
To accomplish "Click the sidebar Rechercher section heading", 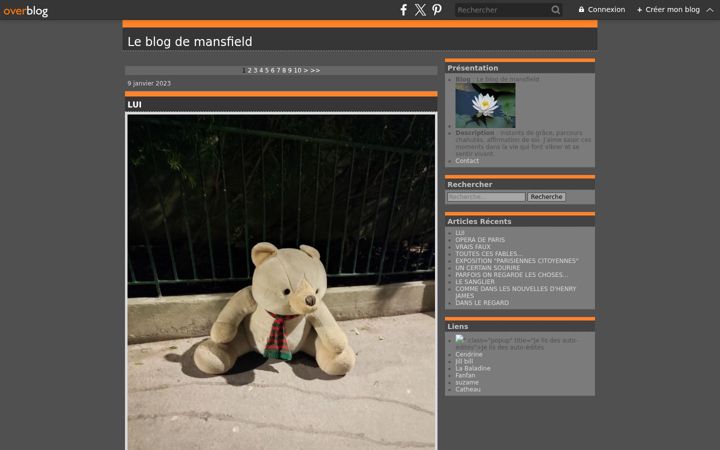I will pos(470,184).
